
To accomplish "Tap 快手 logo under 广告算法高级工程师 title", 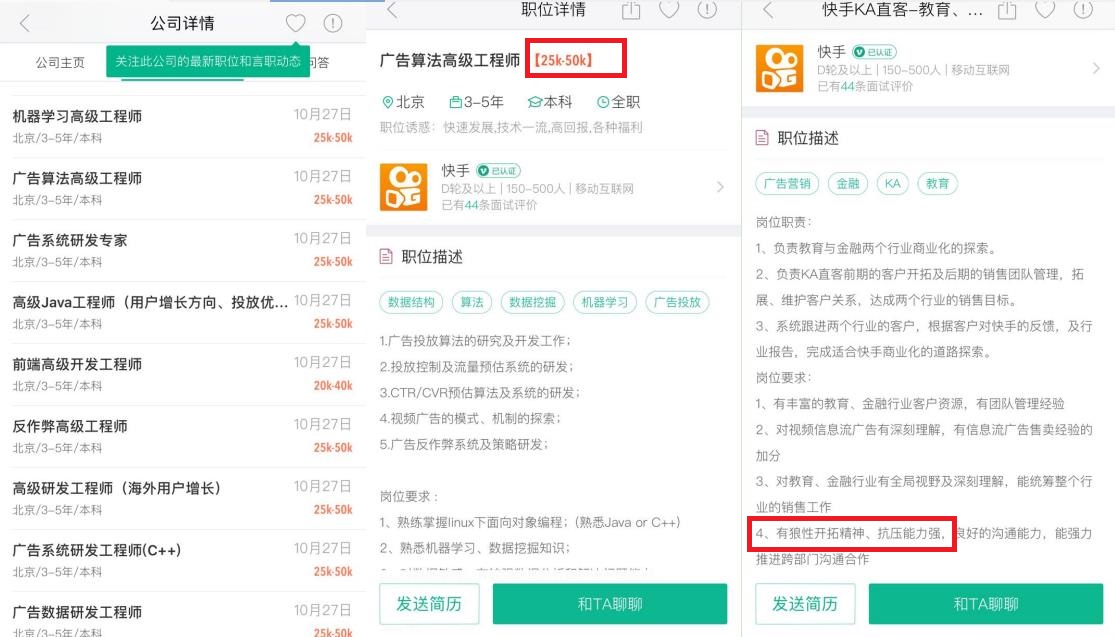I will click(404, 187).
